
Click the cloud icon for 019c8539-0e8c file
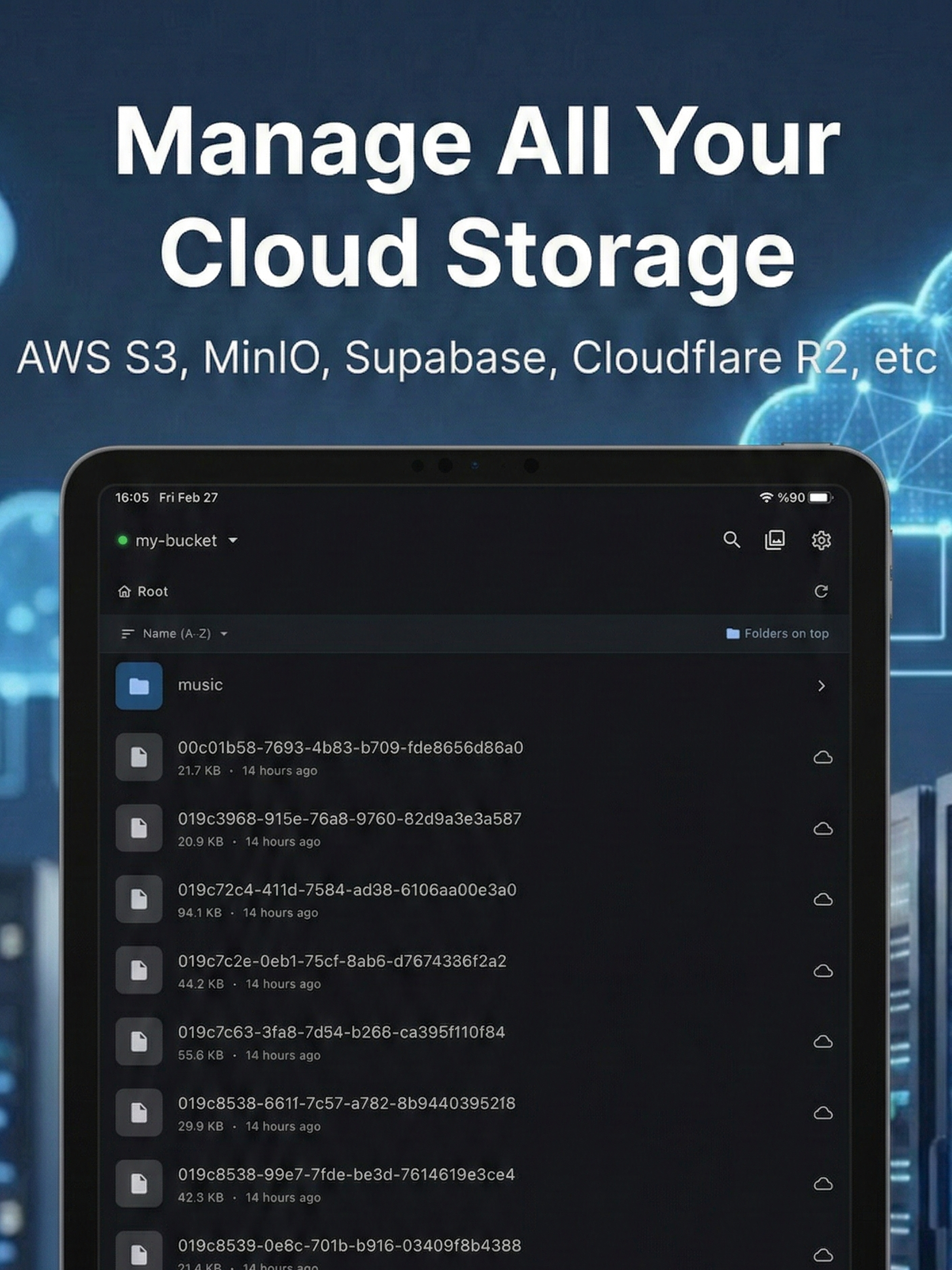(823, 1256)
